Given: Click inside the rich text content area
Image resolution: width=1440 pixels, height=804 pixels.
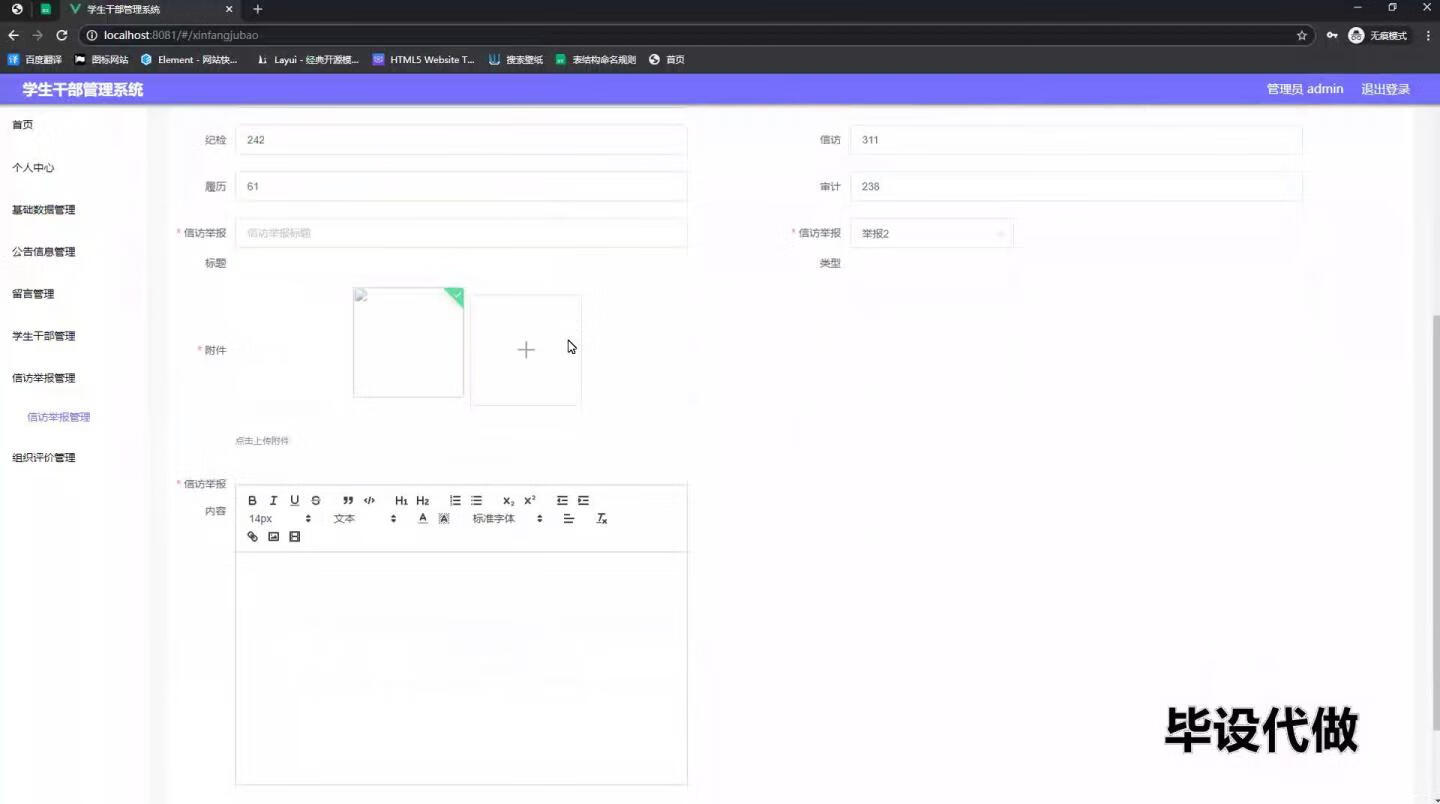Looking at the screenshot, I should [x=461, y=668].
